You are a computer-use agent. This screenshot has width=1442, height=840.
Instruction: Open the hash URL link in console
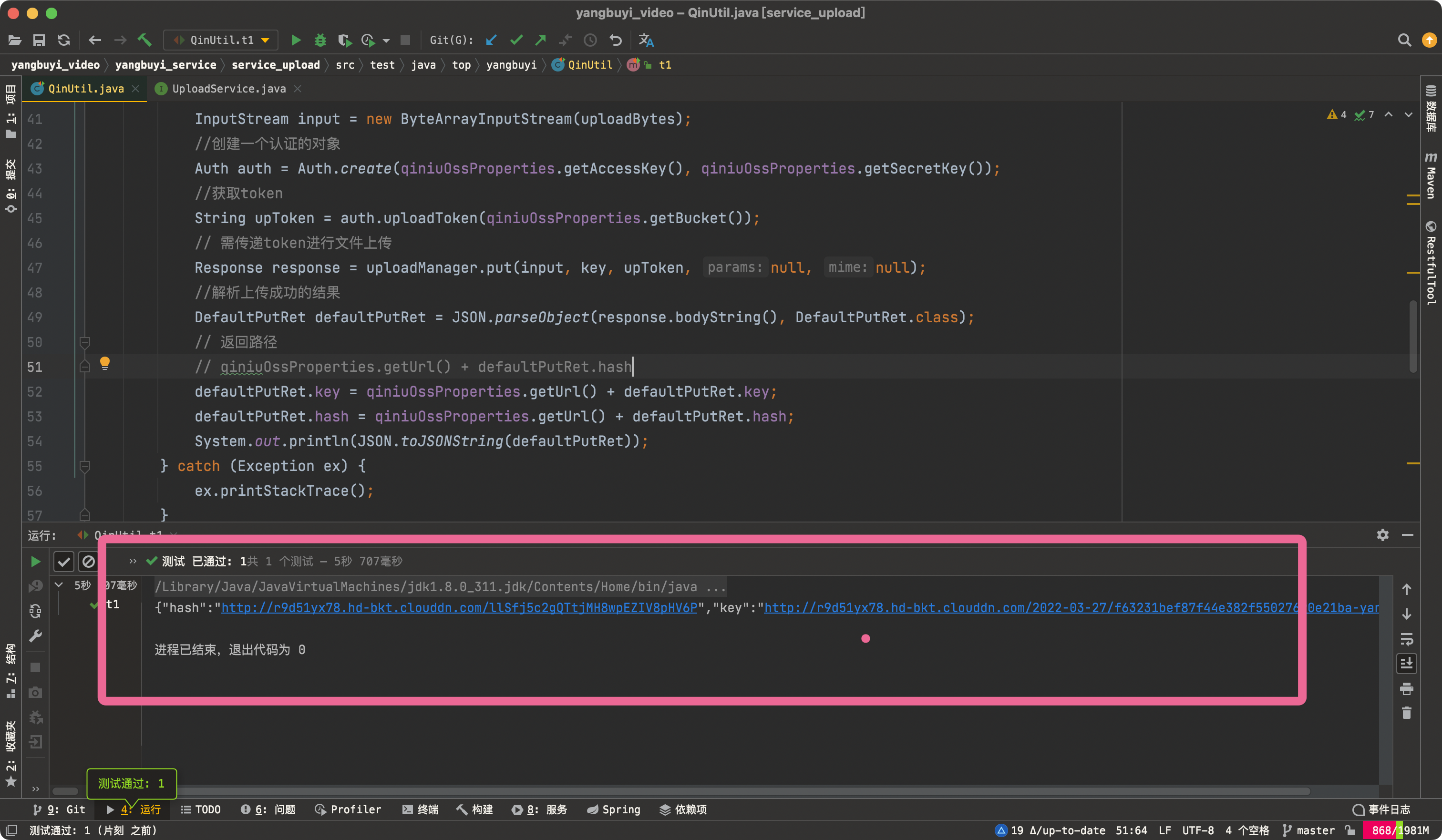[459, 608]
